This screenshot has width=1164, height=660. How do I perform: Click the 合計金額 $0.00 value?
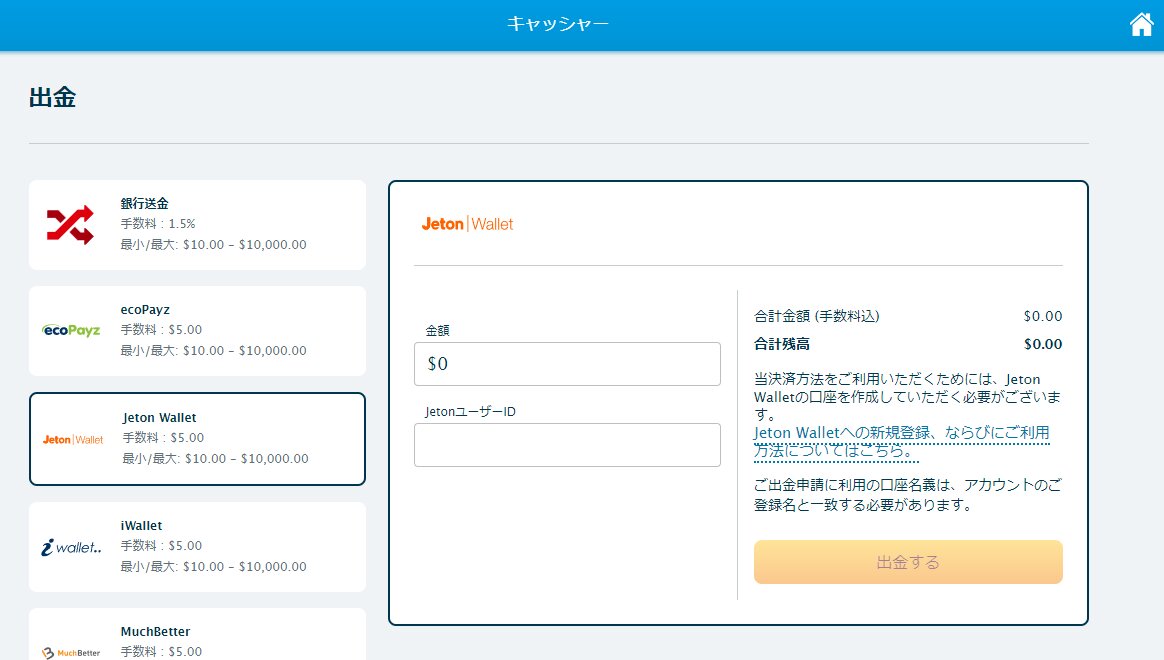pos(1043,316)
